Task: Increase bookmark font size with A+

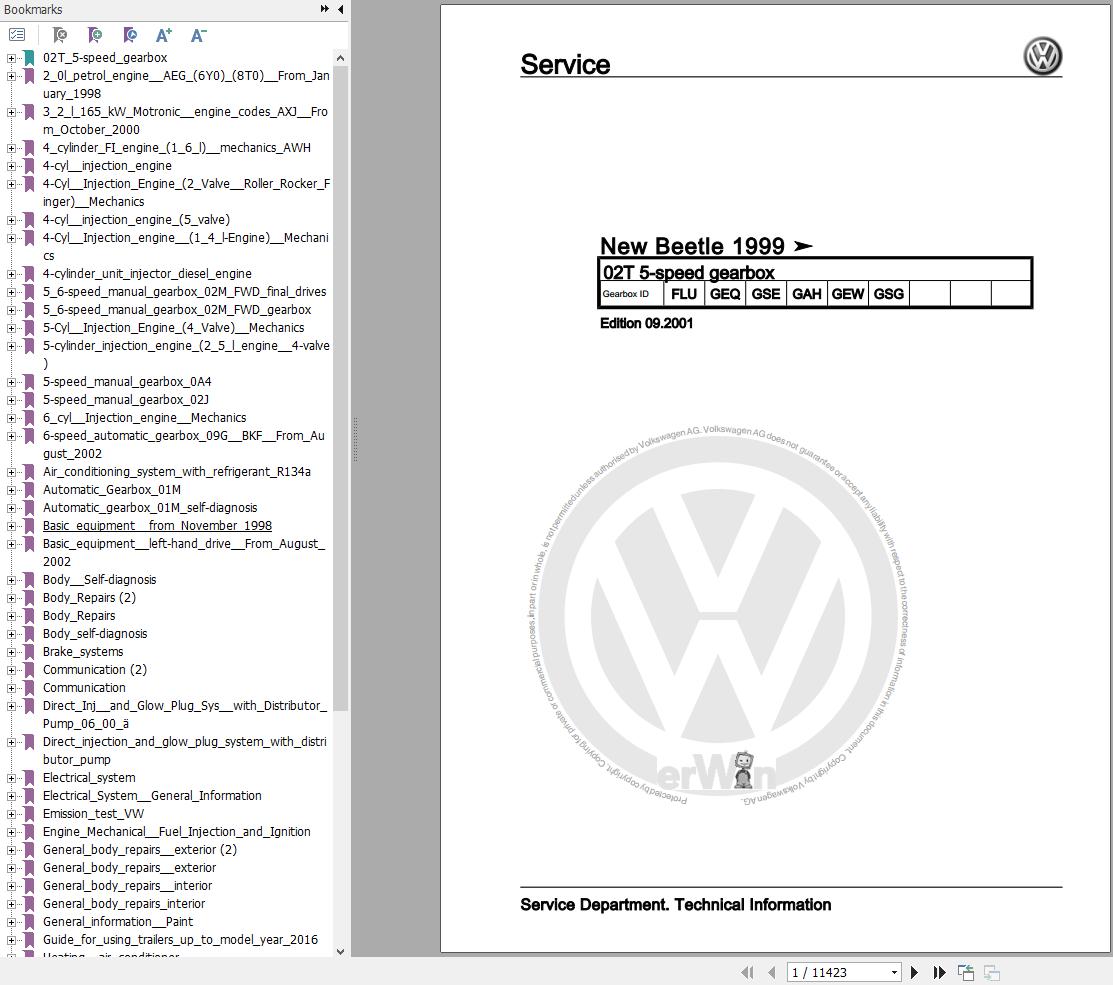Action: coord(164,35)
